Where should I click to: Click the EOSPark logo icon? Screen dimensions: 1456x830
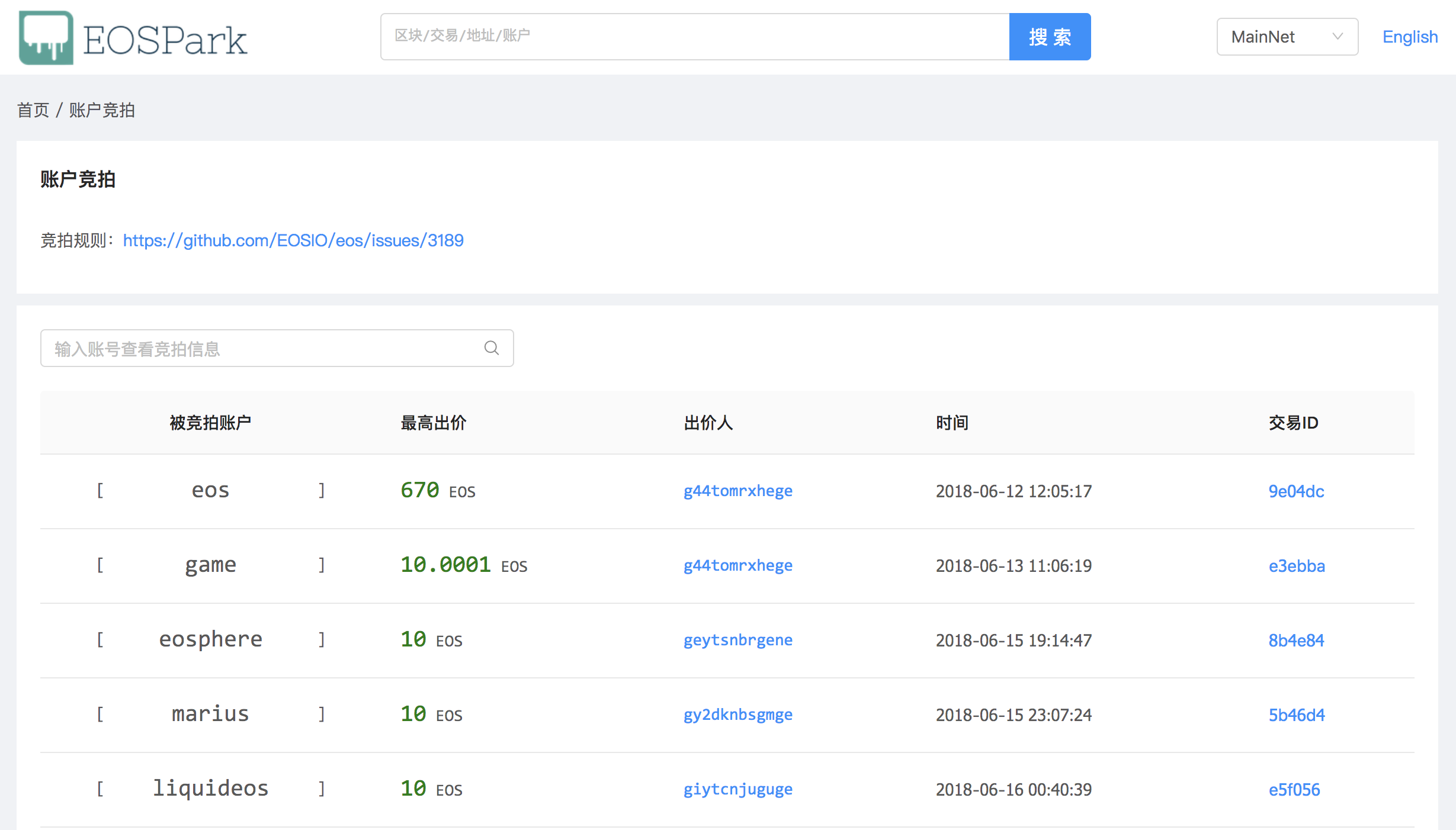coord(46,37)
